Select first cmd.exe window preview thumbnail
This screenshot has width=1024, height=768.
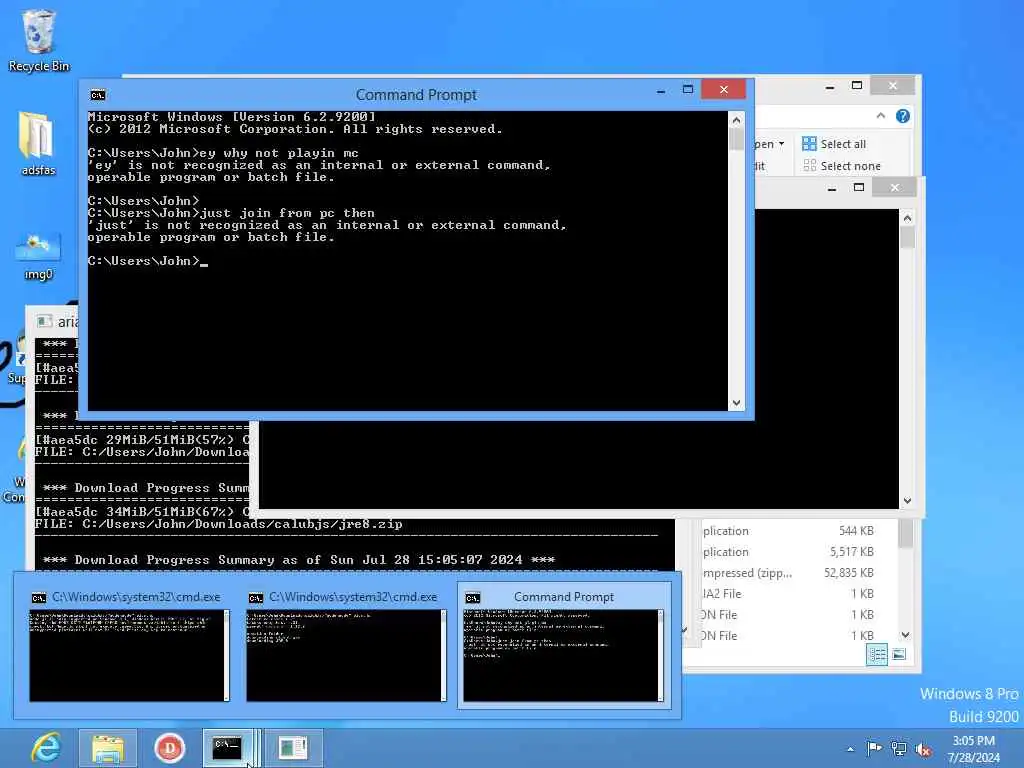(x=129, y=655)
